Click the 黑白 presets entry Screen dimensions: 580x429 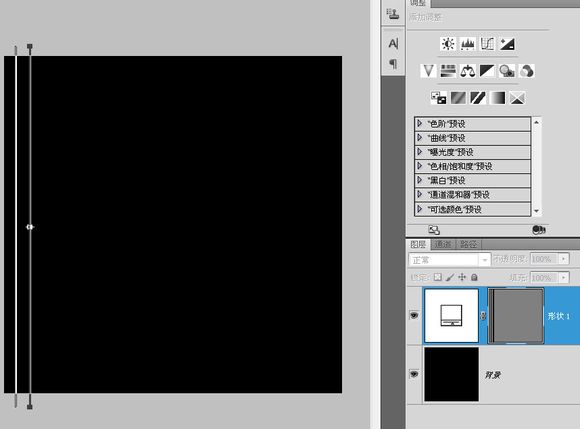(x=473, y=180)
